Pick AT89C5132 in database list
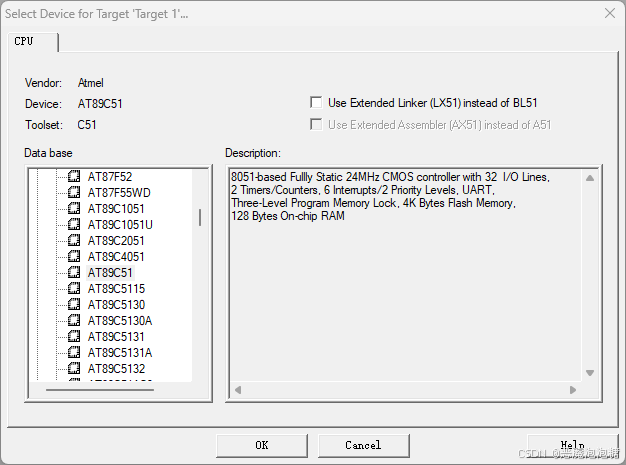The width and height of the screenshot is (626, 465). 116,368
